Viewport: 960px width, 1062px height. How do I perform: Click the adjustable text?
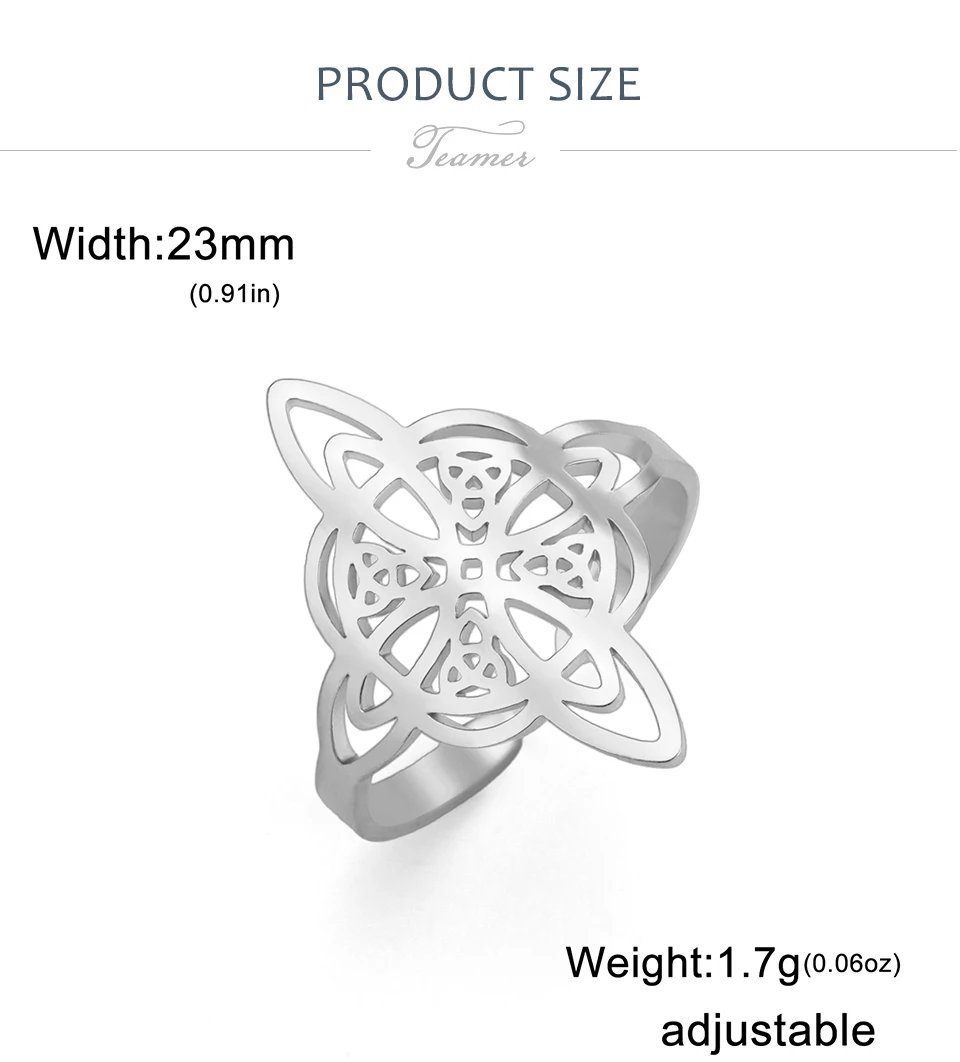click(768, 1031)
